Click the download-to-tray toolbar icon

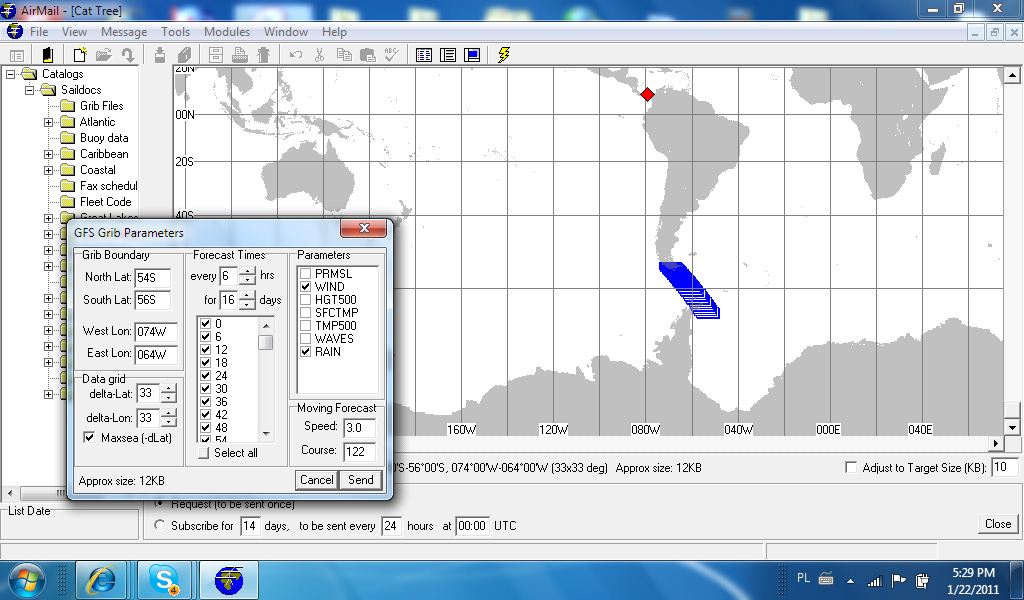coord(160,55)
